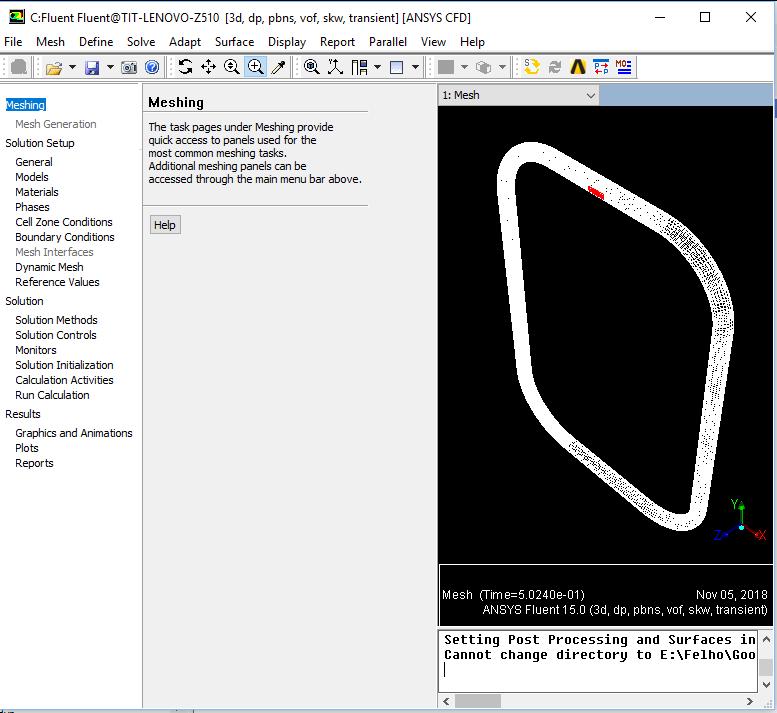Select Plots under Results
The image size is (777, 713).
tap(27, 448)
